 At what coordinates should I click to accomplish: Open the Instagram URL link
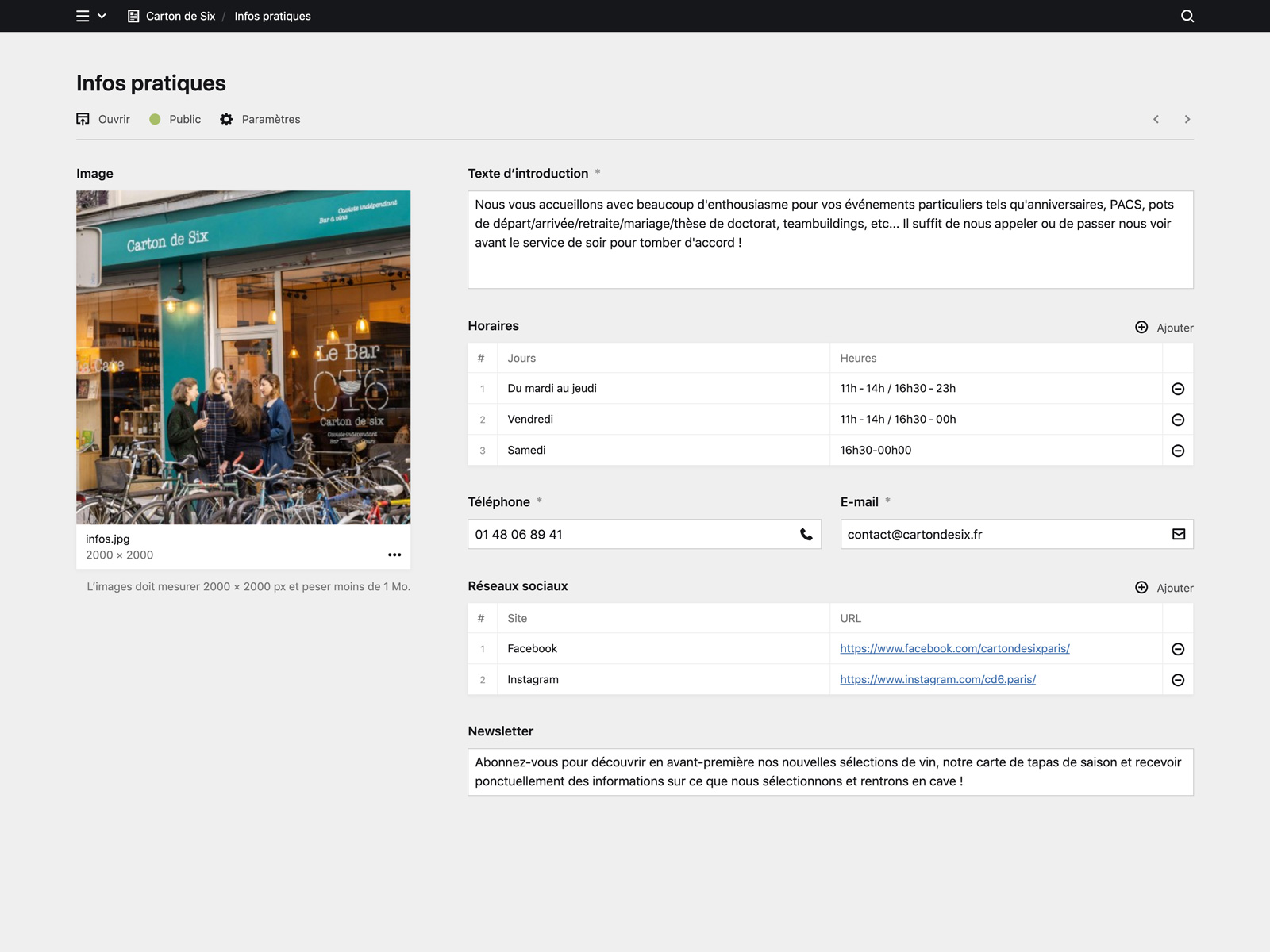click(x=937, y=679)
